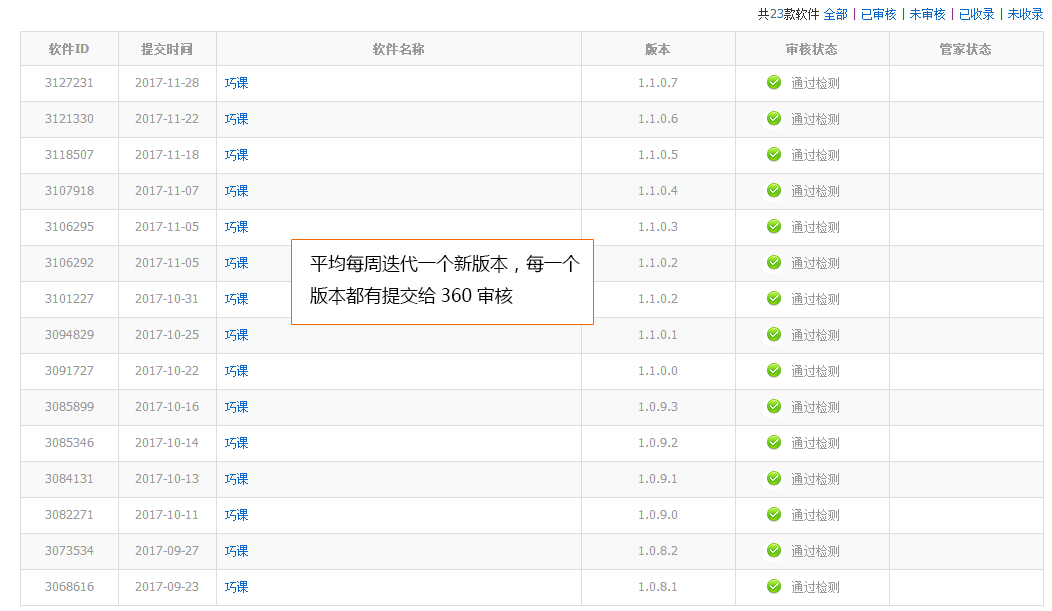The height and width of the screenshot is (611, 1052).
Task: Click submission date 2017-09-27
Action: pyautogui.click(x=167, y=551)
